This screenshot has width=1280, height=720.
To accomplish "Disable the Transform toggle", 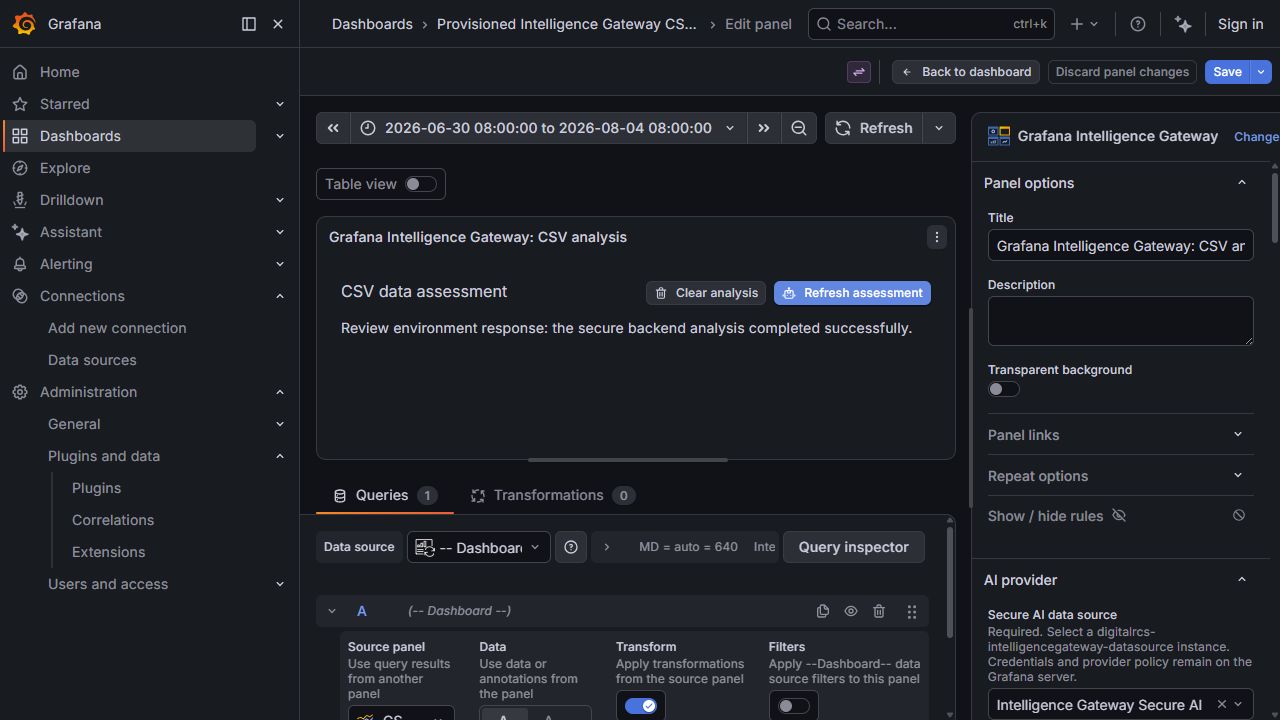I will [x=640, y=706].
